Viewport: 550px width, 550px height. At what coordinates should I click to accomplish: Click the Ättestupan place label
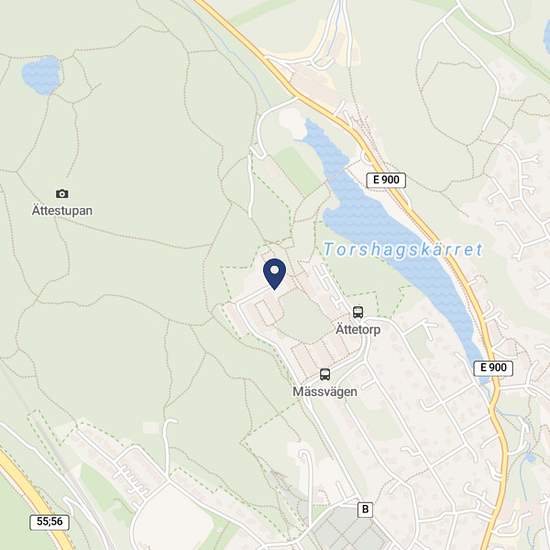pos(62,211)
